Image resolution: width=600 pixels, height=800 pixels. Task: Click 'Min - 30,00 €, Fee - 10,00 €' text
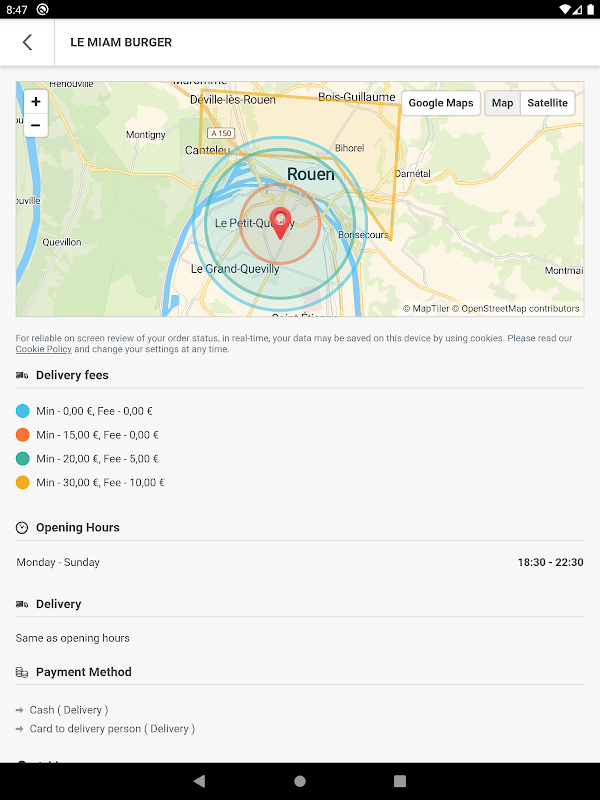click(101, 483)
